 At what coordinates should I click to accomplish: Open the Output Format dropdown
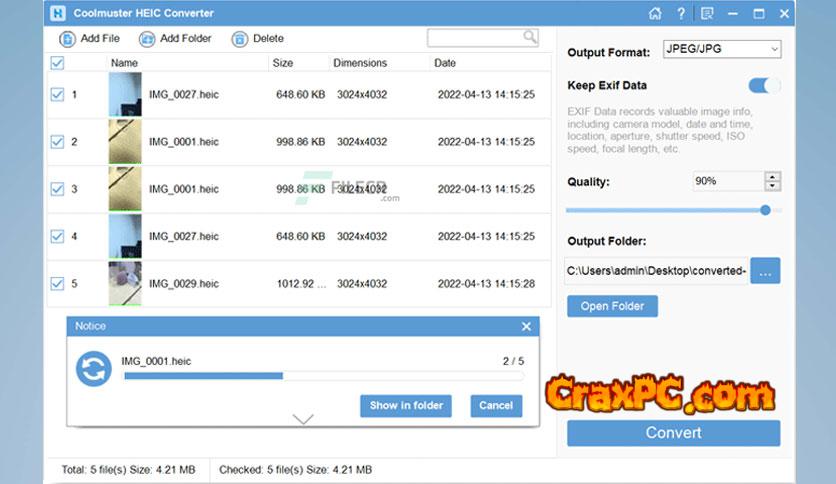[719, 50]
